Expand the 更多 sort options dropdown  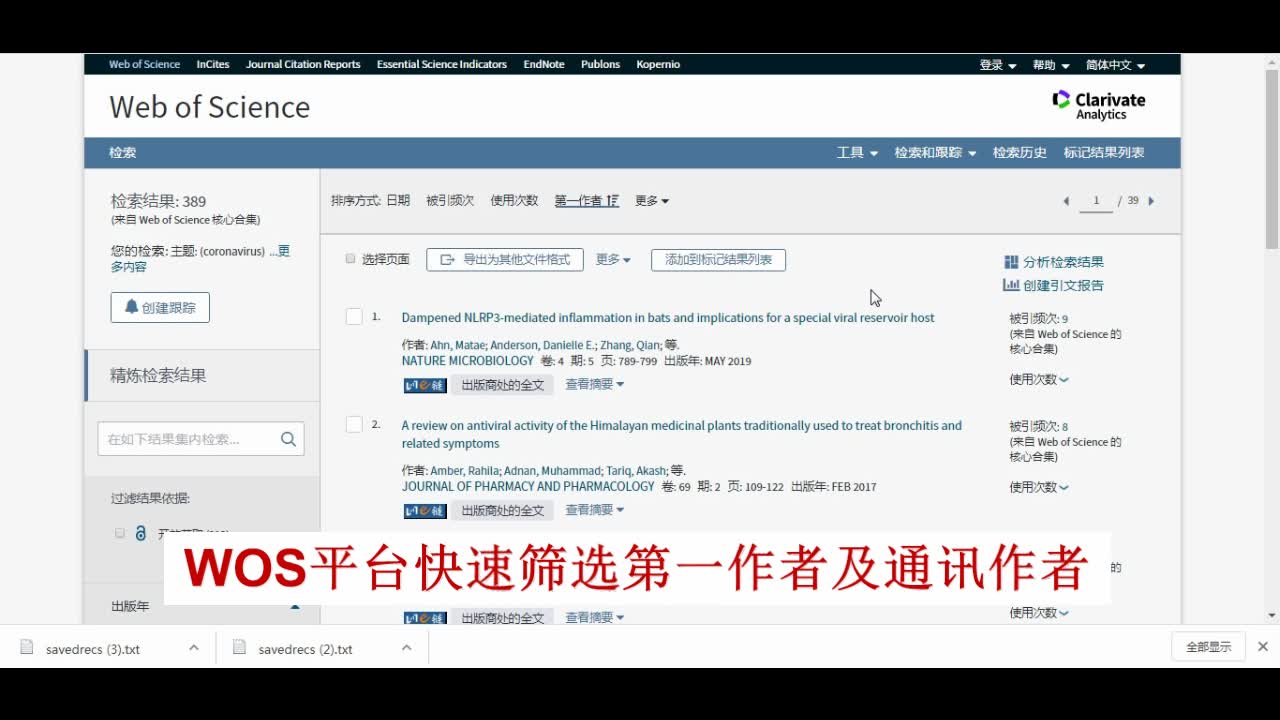coord(652,201)
